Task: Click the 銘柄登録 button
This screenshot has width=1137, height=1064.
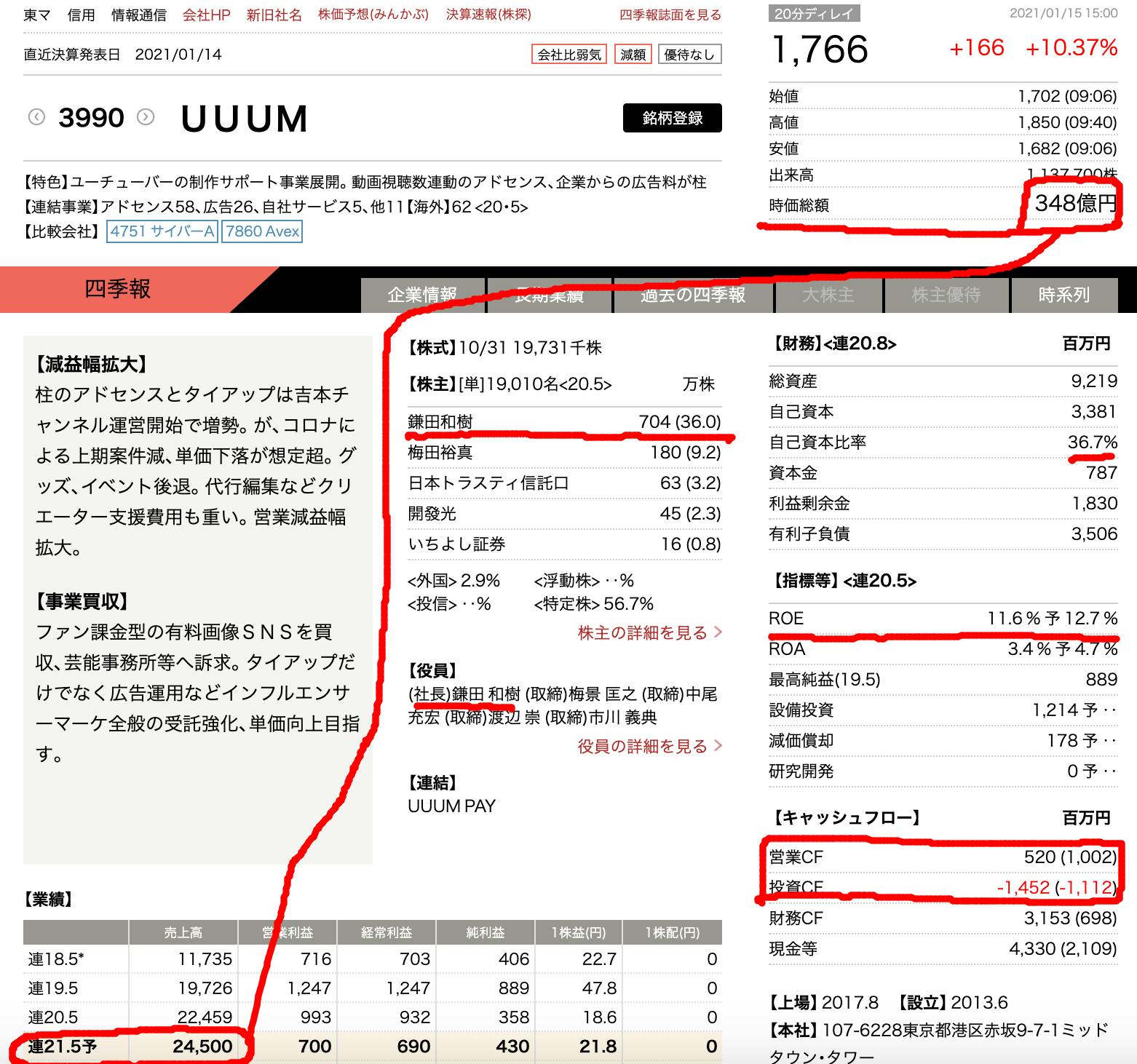Action: pos(672,118)
